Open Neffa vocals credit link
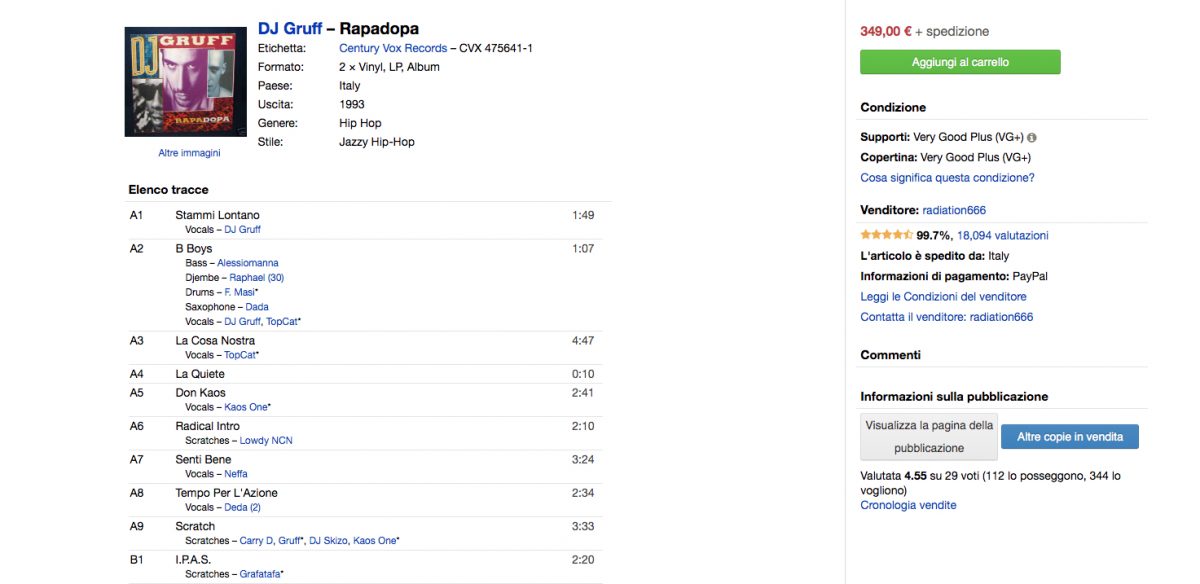 pyautogui.click(x=236, y=474)
